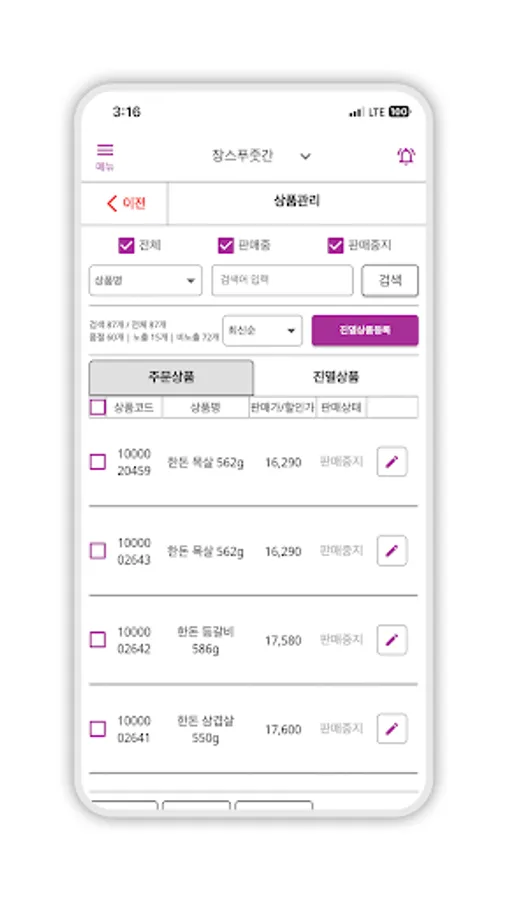The height and width of the screenshot is (900, 506).
Task: Toggle the 판매중 filter checkbox
Action: click(226, 246)
